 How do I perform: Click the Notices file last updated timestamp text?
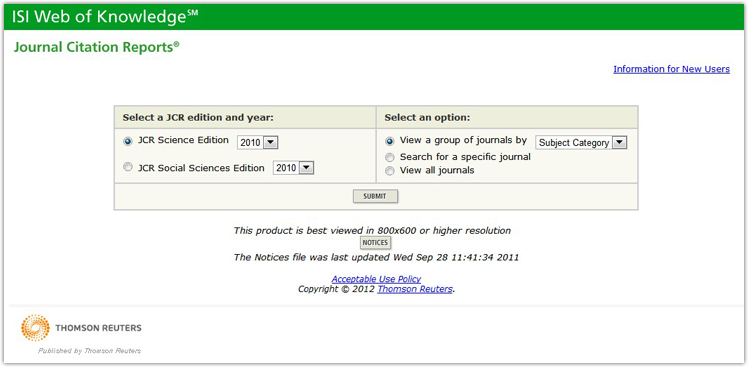[376, 258]
